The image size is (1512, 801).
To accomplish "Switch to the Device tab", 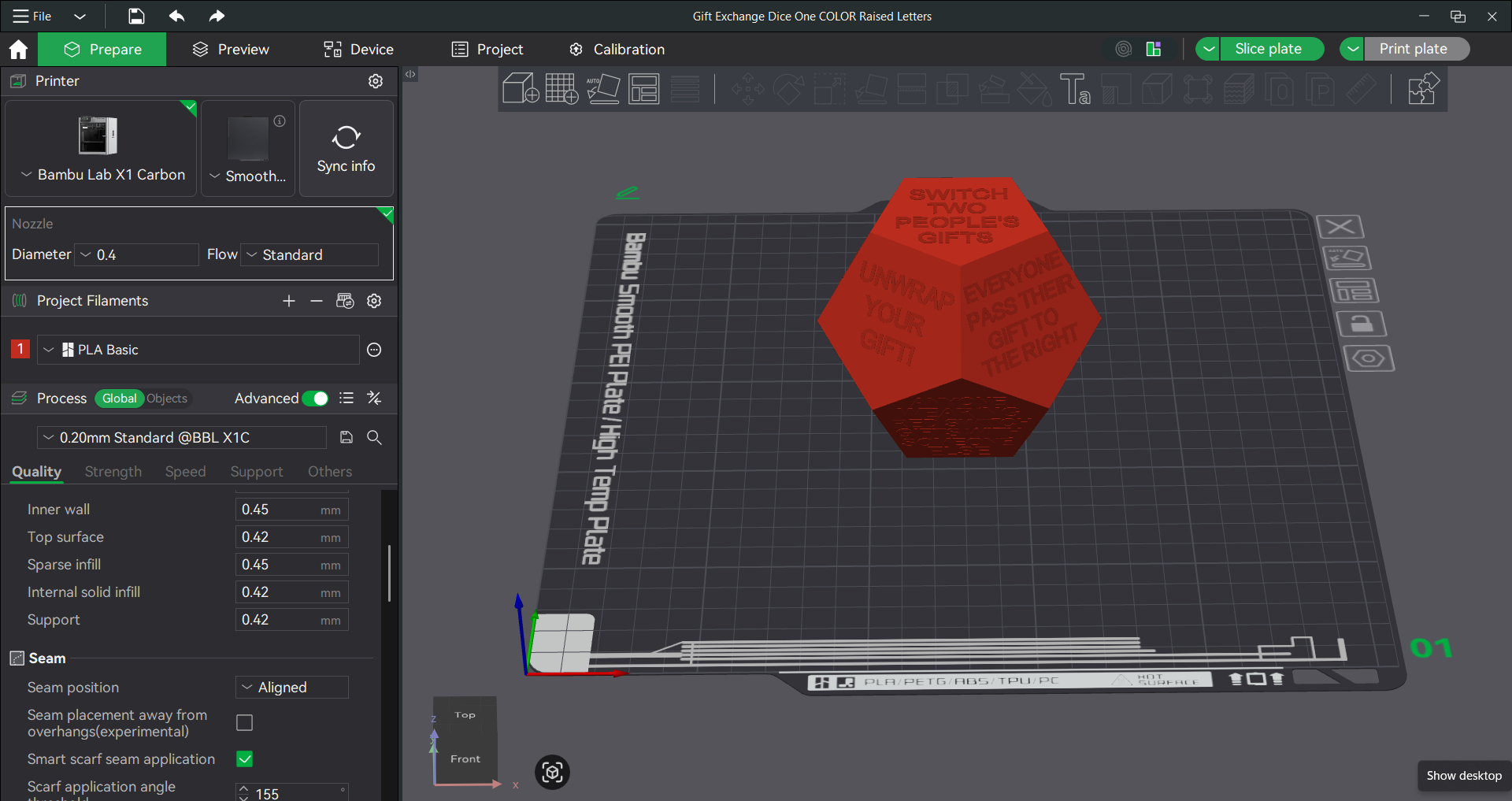I will (x=358, y=49).
